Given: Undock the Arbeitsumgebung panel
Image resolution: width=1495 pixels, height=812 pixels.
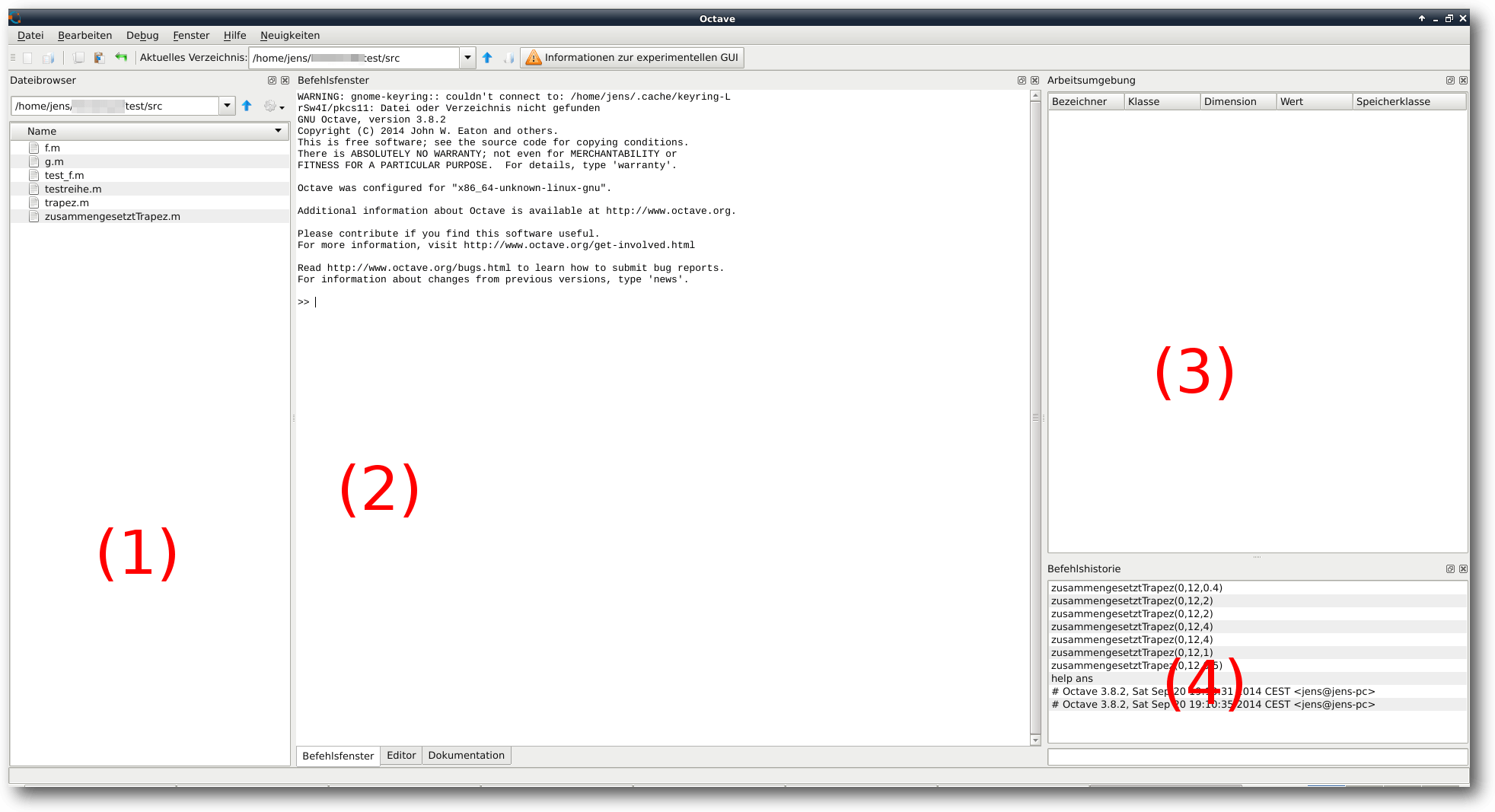Looking at the screenshot, I should (x=1450, y=81).
